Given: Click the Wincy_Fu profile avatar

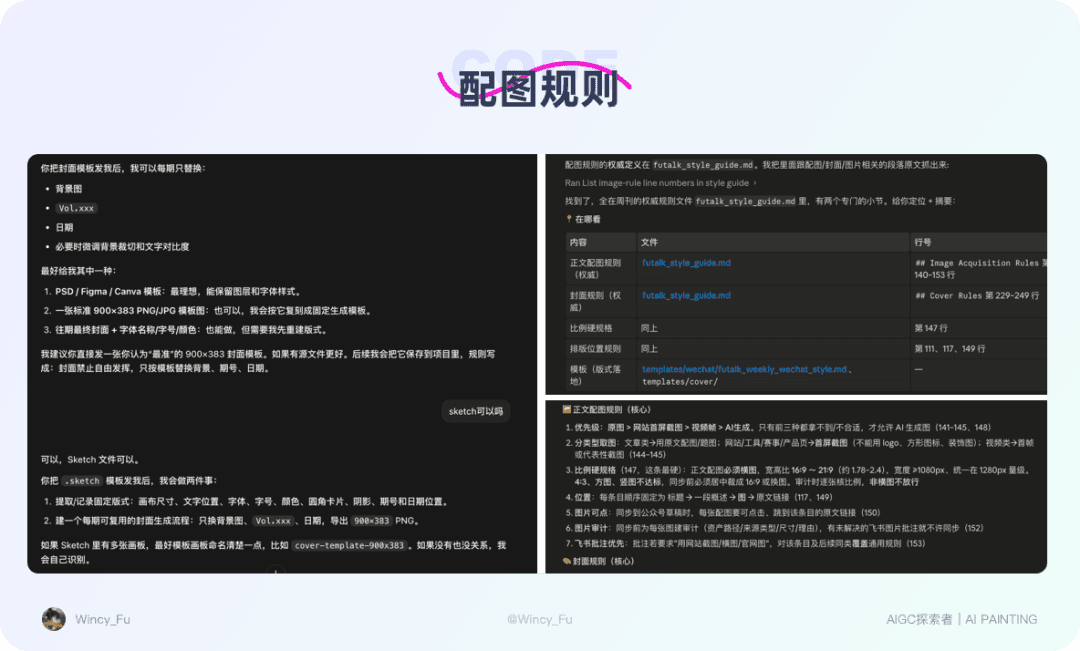Looking at the screenshot, I should click(x=54, y=619).
